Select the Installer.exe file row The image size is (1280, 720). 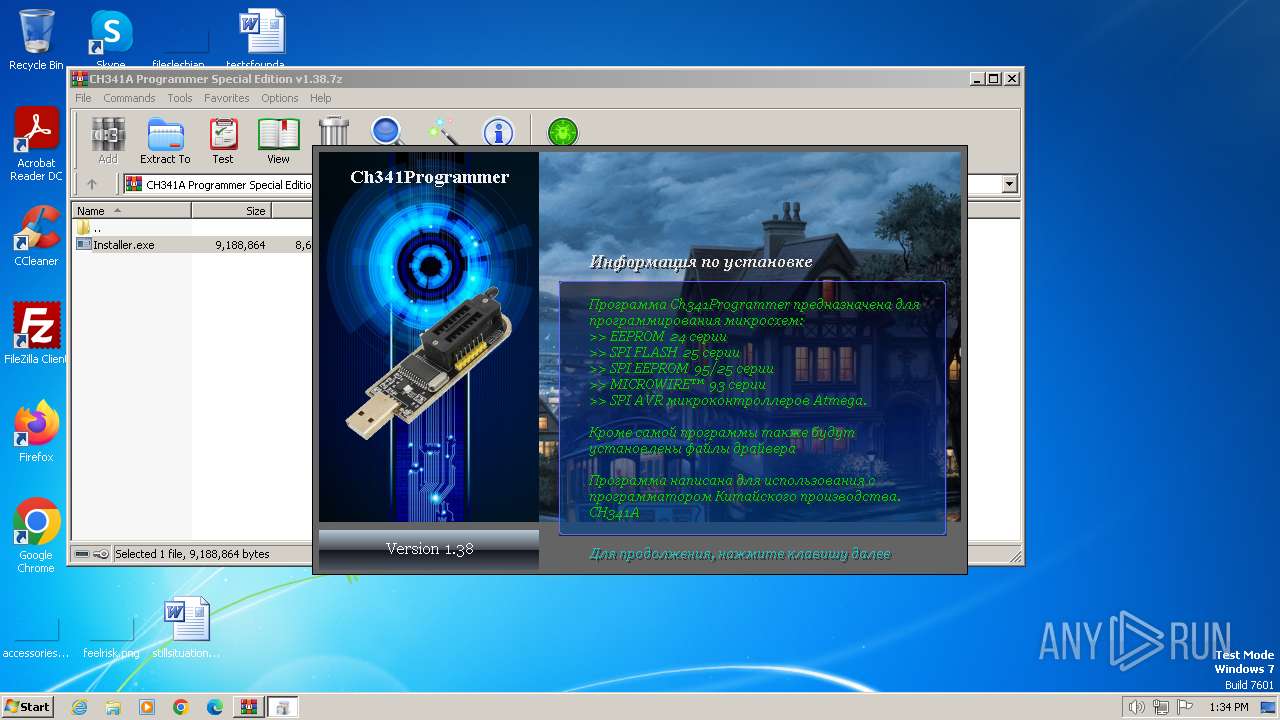pyautogui.click(x=194, y=244)
